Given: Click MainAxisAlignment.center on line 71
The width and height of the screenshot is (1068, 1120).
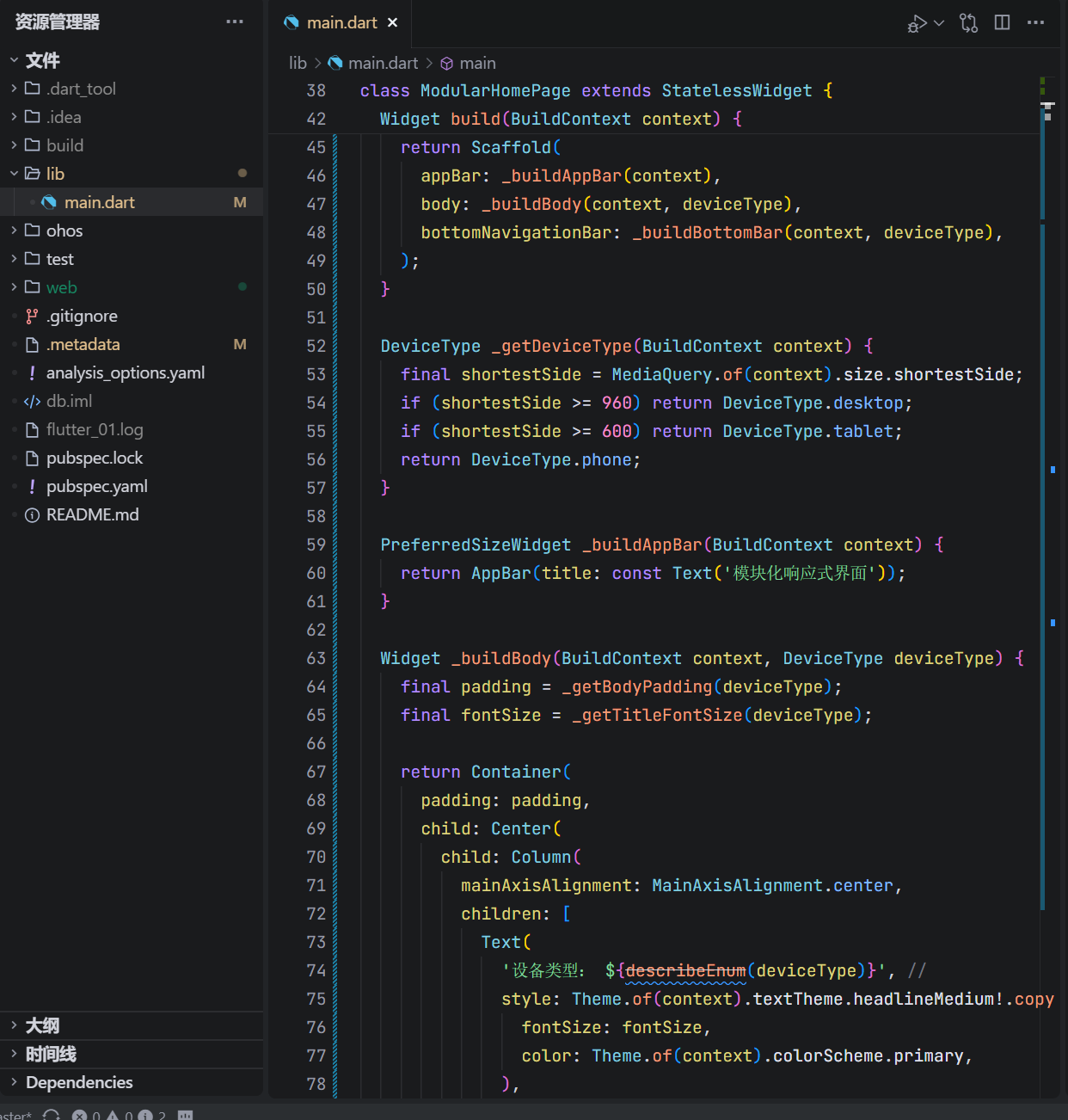Looking at the screenshot, I should 772,886.
